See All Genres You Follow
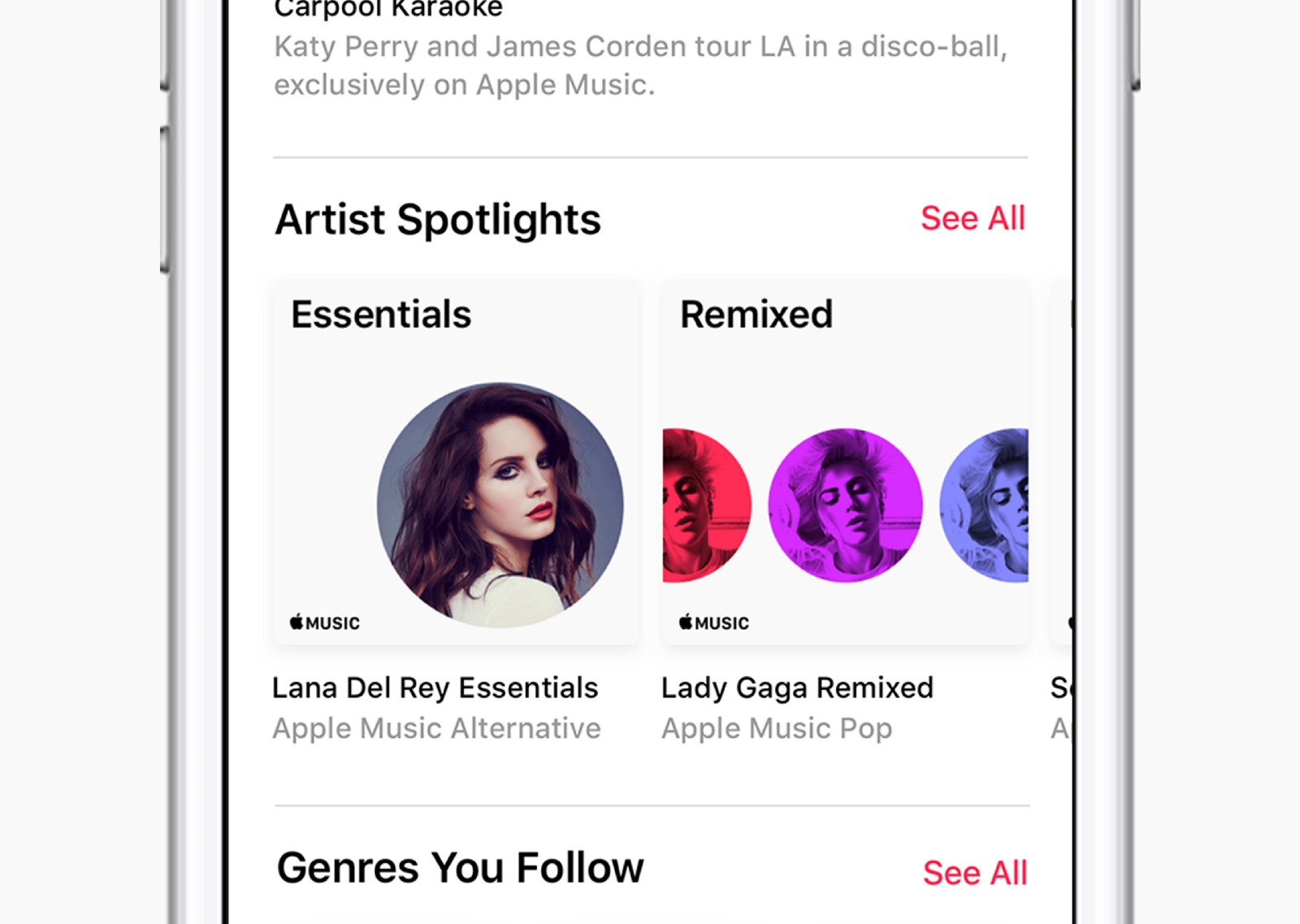The width and height of the screenshot is (1300, 924). tap(975, 873)
